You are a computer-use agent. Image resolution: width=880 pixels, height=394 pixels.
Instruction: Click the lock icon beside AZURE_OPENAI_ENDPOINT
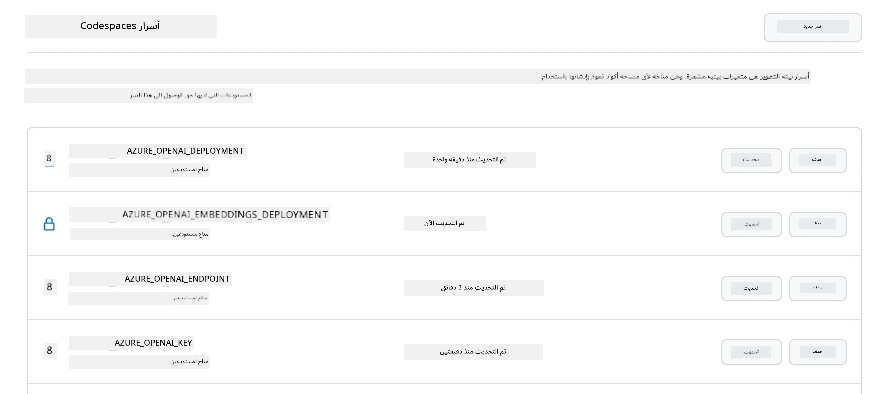point(49,287)
